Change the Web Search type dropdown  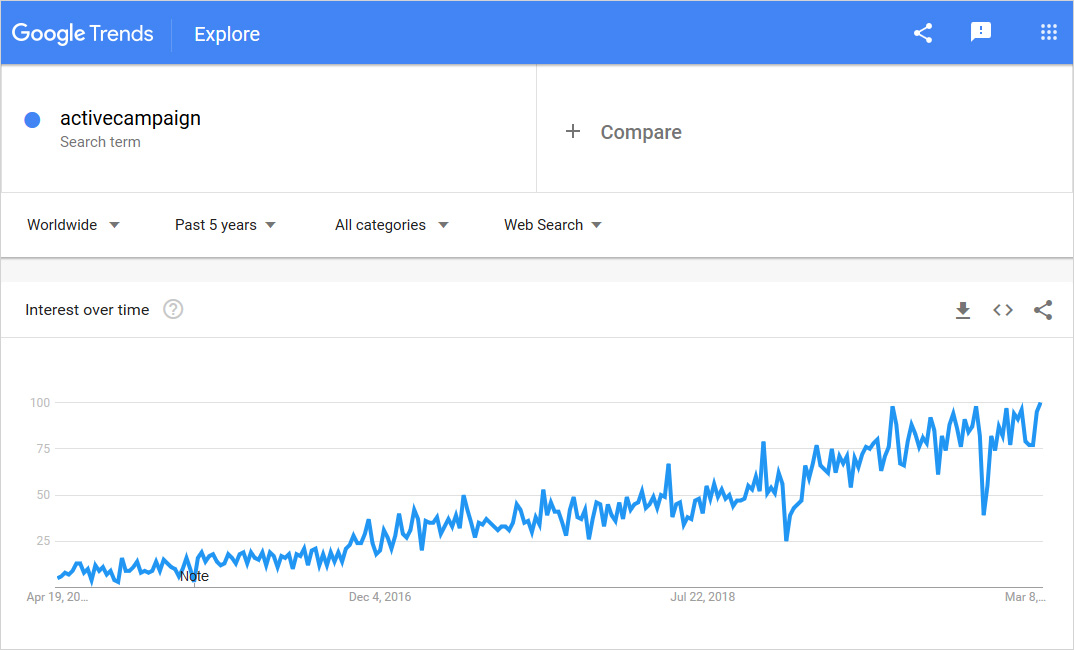point(553,225)
